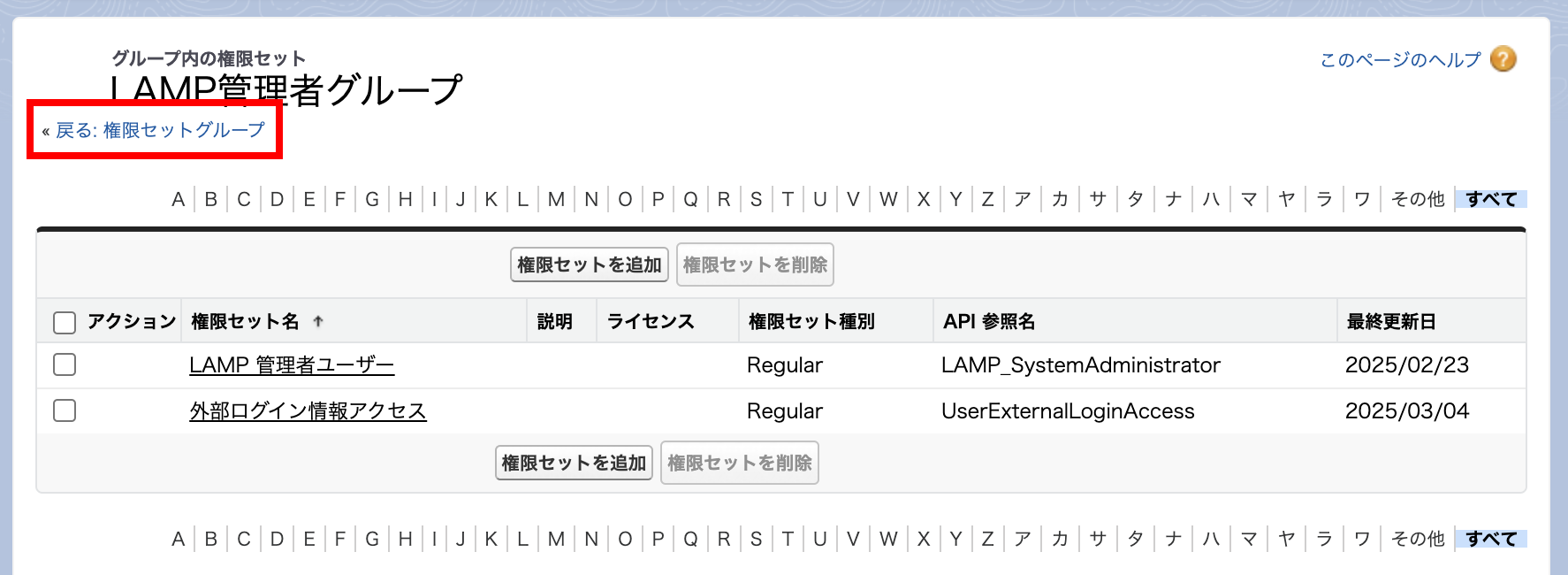Open the このページのヘルプ link
This screenshot has height=575, width=1568.
tap(1400, 59)
